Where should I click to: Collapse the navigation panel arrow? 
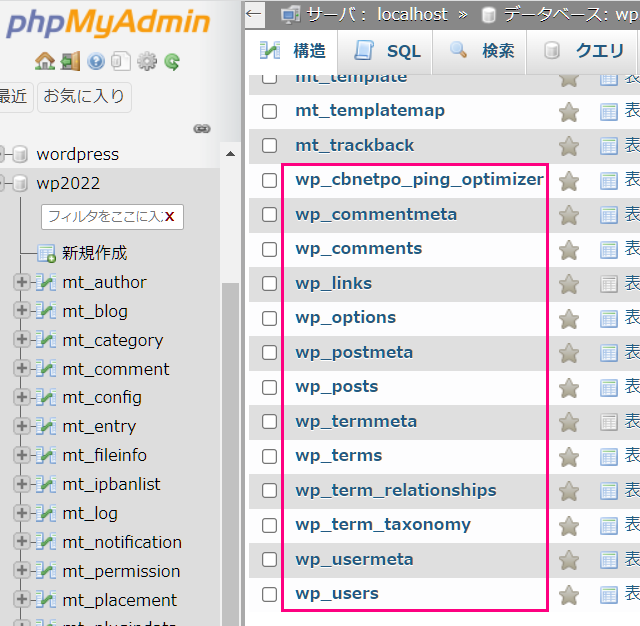point(253,14)
